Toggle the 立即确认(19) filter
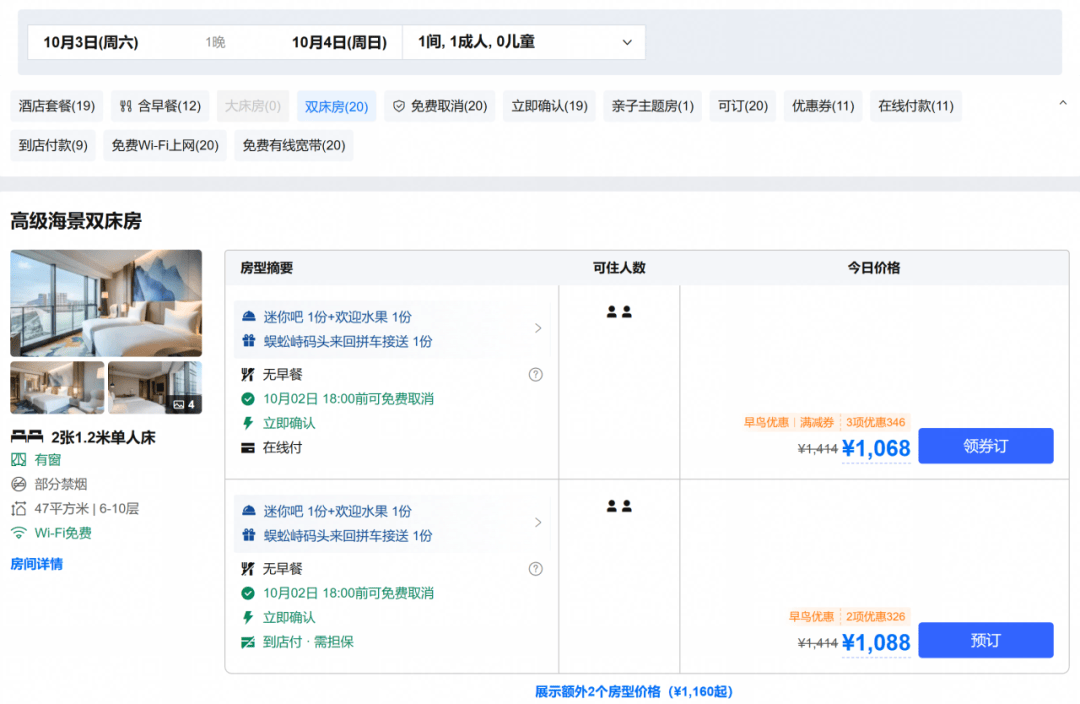1080x704 pixels. pos(549,106)
